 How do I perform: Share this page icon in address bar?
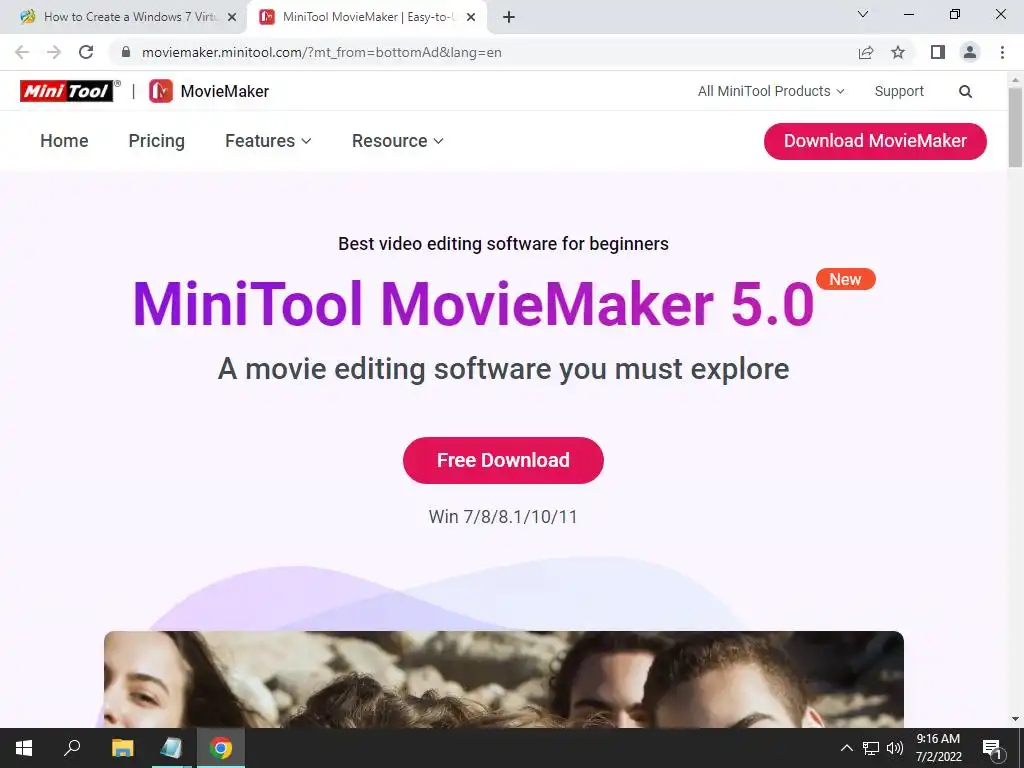pos(866,52)
